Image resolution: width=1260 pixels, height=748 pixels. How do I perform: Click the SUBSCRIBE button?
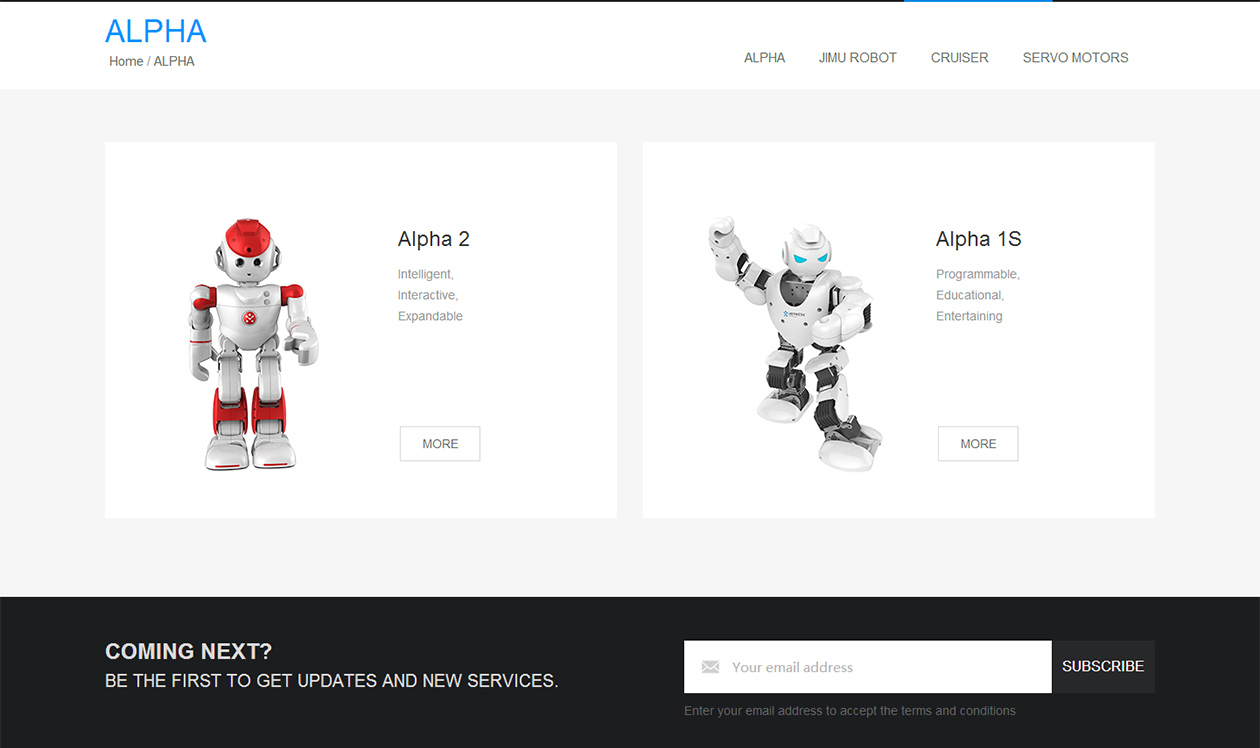tap(1103, 667)
